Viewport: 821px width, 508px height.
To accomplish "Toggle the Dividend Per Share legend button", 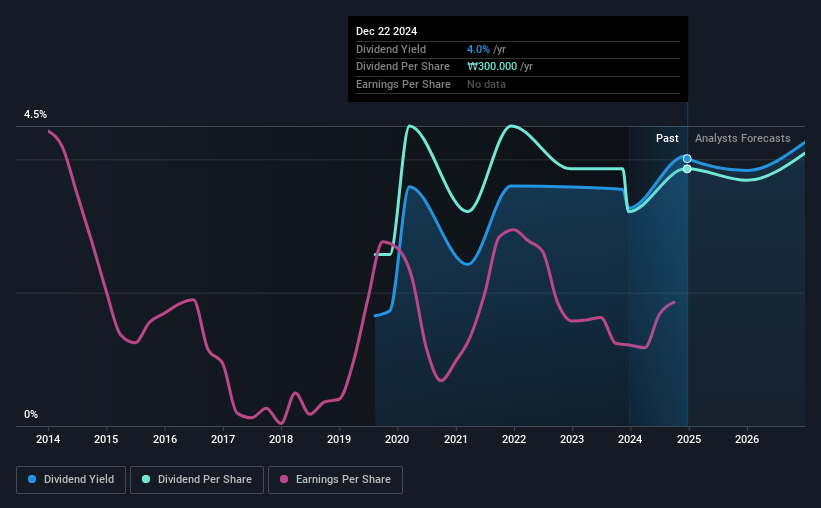I will [x=197, y=480].
